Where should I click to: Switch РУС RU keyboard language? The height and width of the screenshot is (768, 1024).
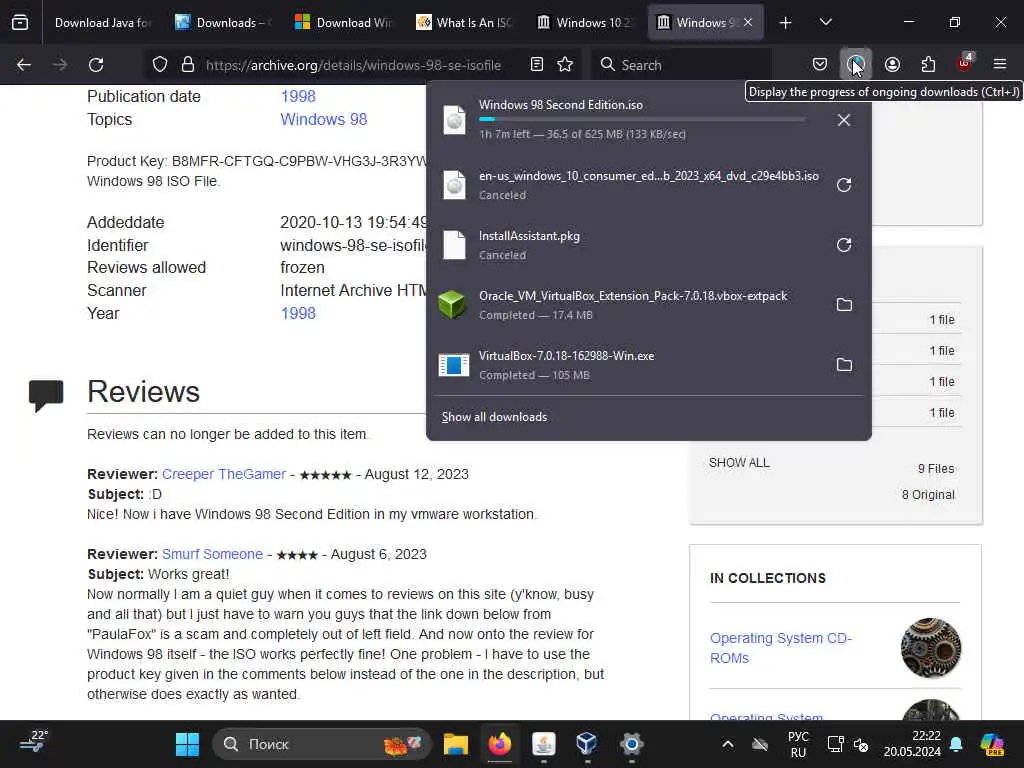point(798,744)
